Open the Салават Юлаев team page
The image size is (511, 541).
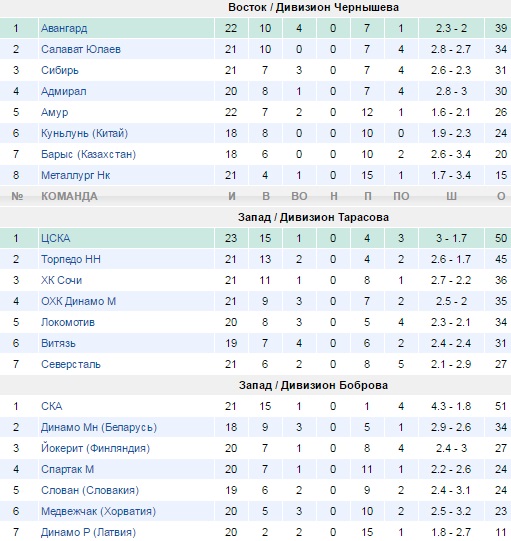(x=81, y=49)
